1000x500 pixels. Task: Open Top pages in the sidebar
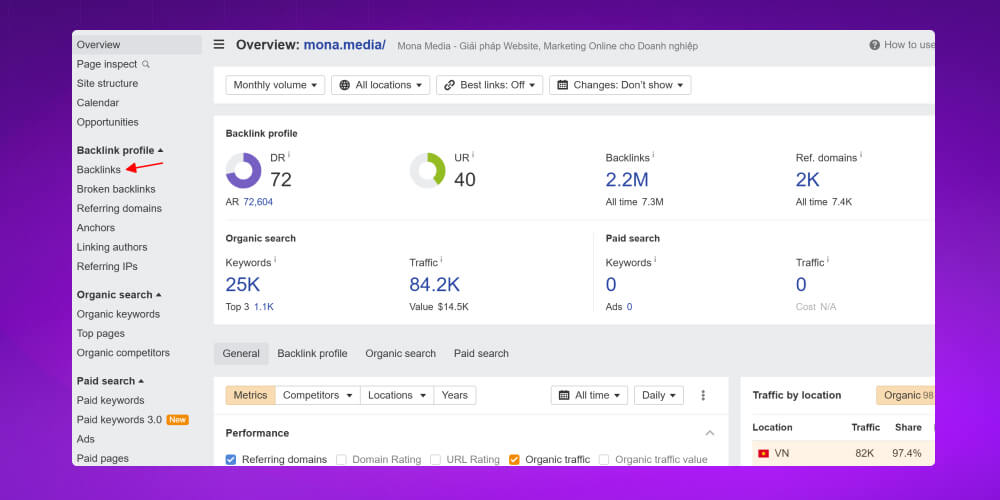point(101,334)
